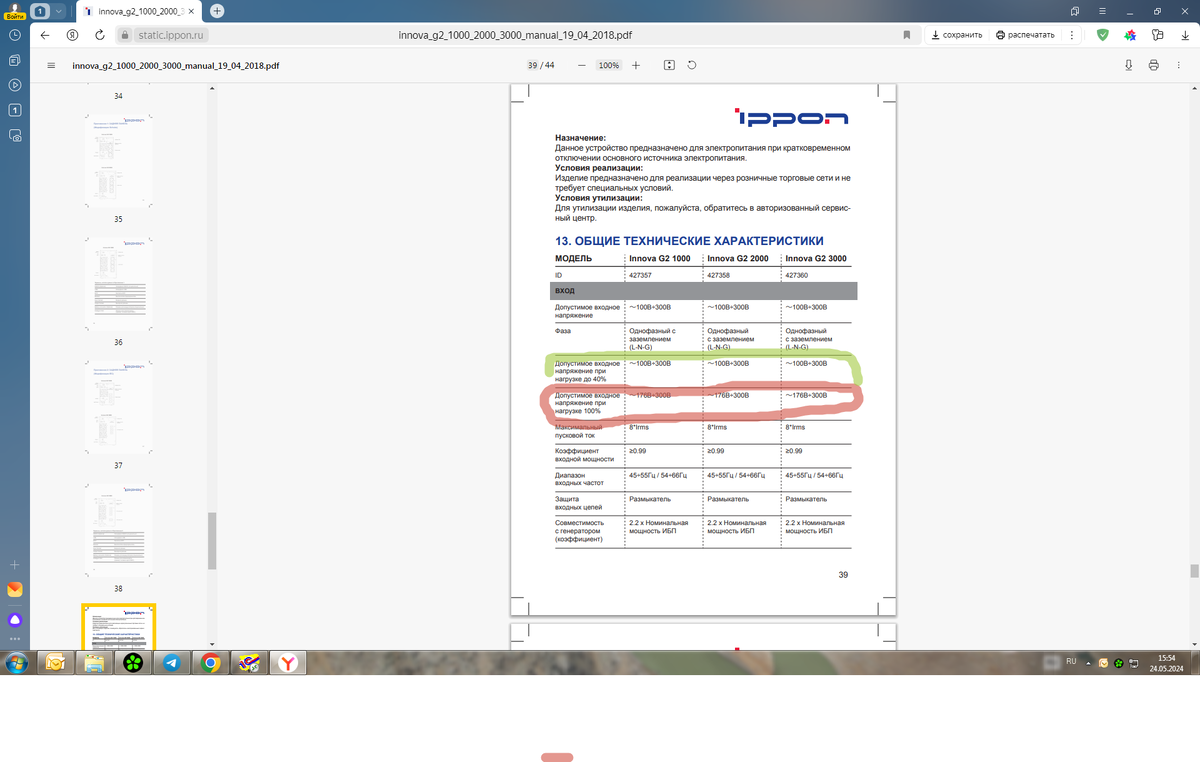Open the orange mail icon in sidebar
This screenshot has height=762, width=1200.
[x=15, y=590]
